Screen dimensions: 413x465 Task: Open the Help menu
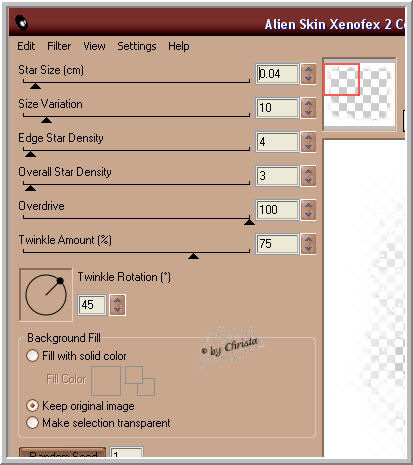tap(179, 46)
